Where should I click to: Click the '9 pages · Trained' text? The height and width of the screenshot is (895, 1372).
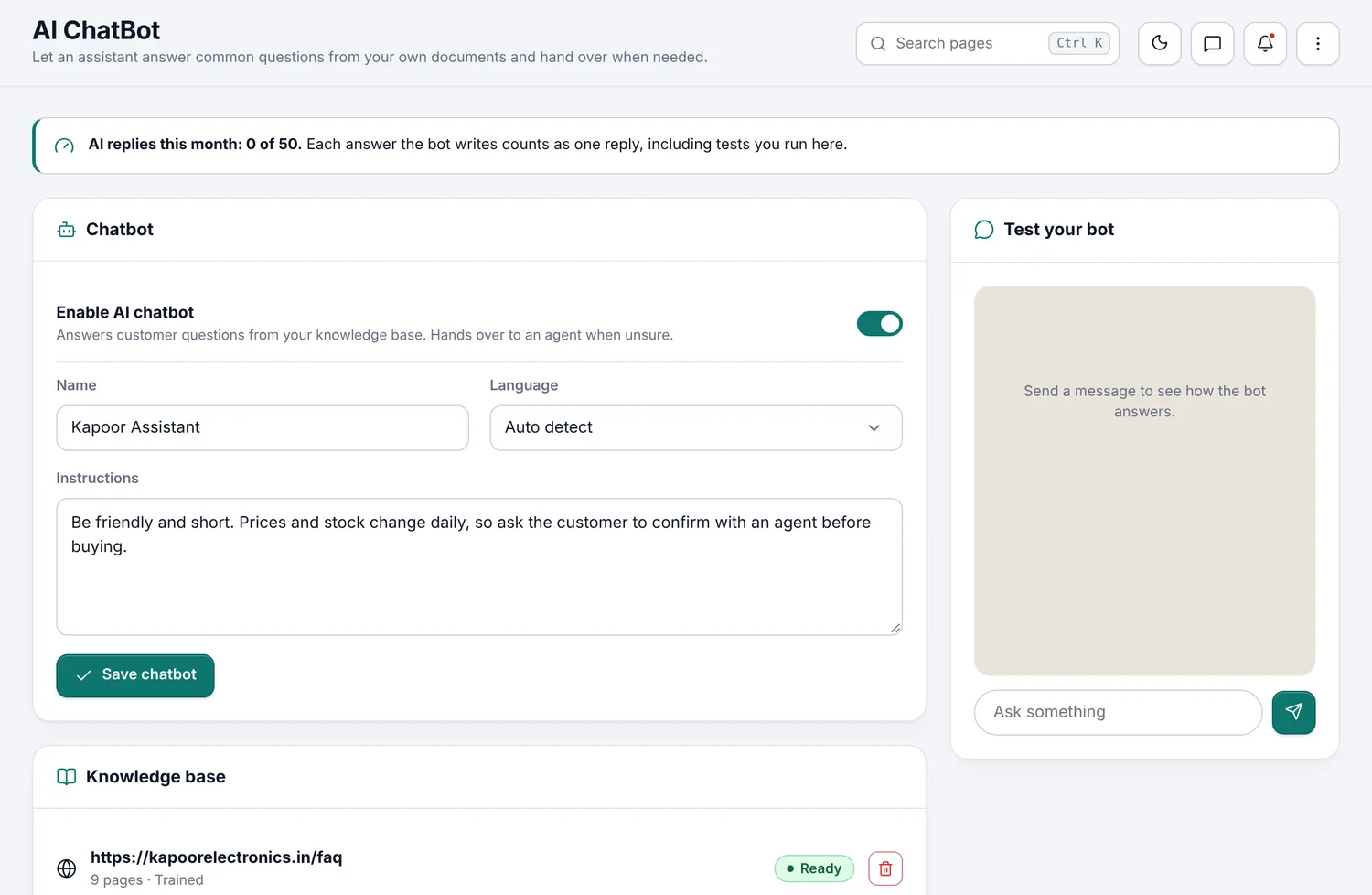147,880
